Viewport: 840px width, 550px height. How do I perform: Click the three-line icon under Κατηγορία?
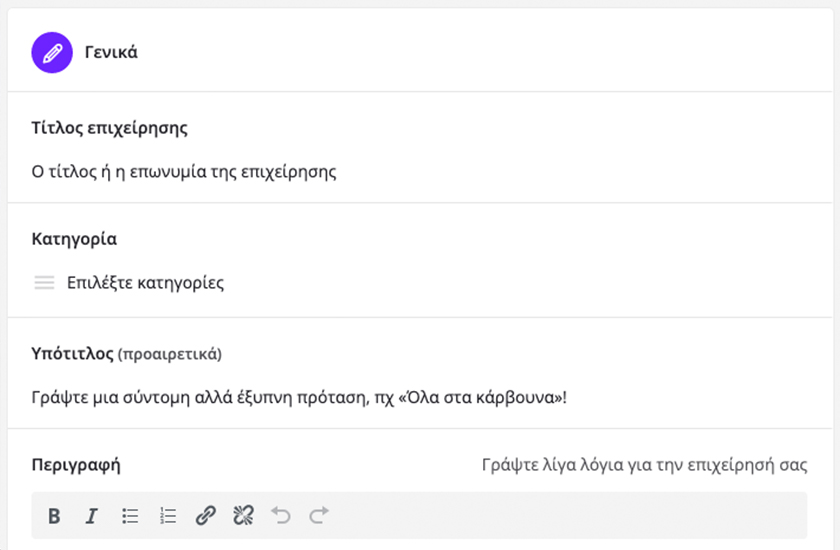click(x=44, y=283)
